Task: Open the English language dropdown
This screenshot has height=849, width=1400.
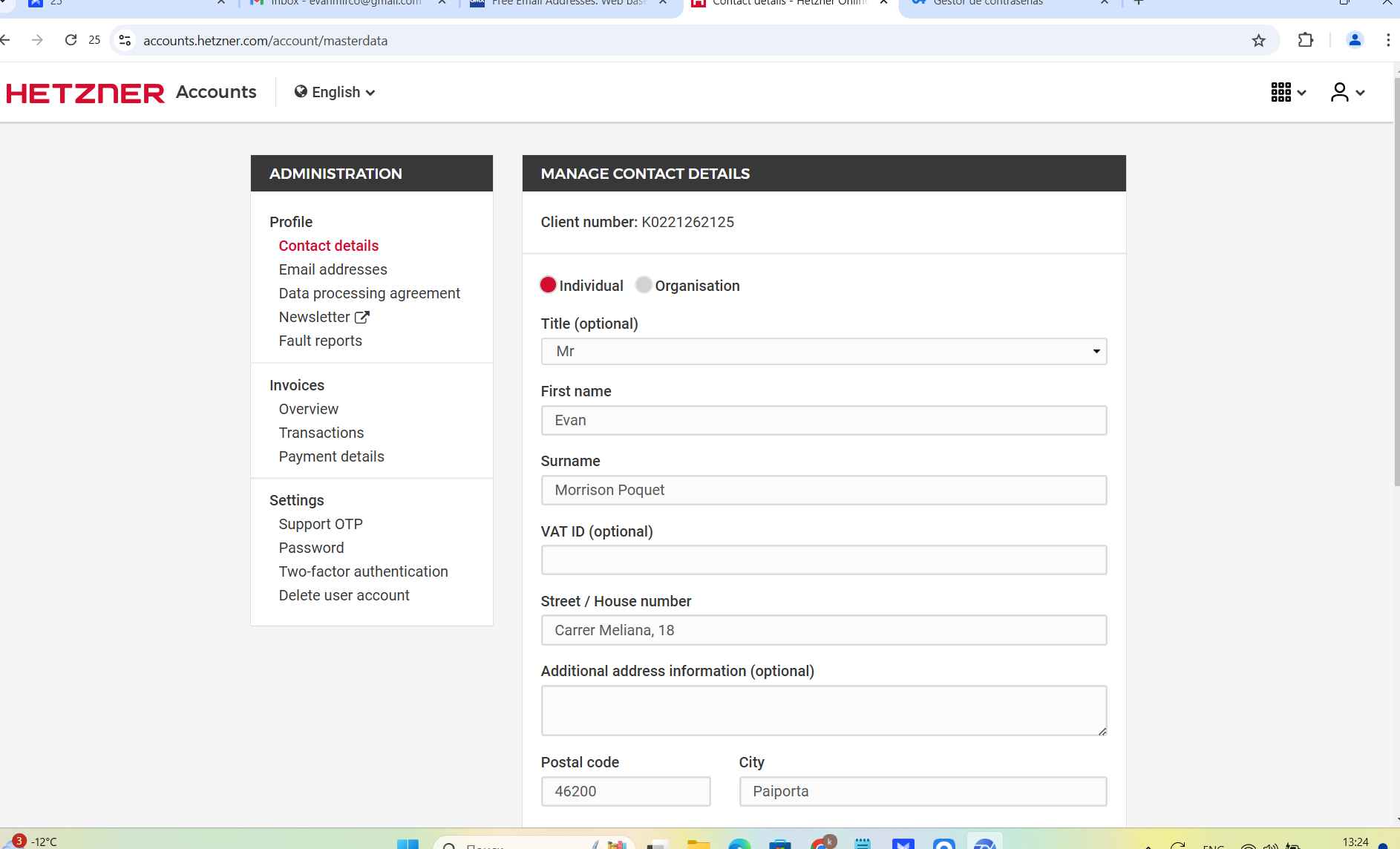Action: [x=335, y=92]
